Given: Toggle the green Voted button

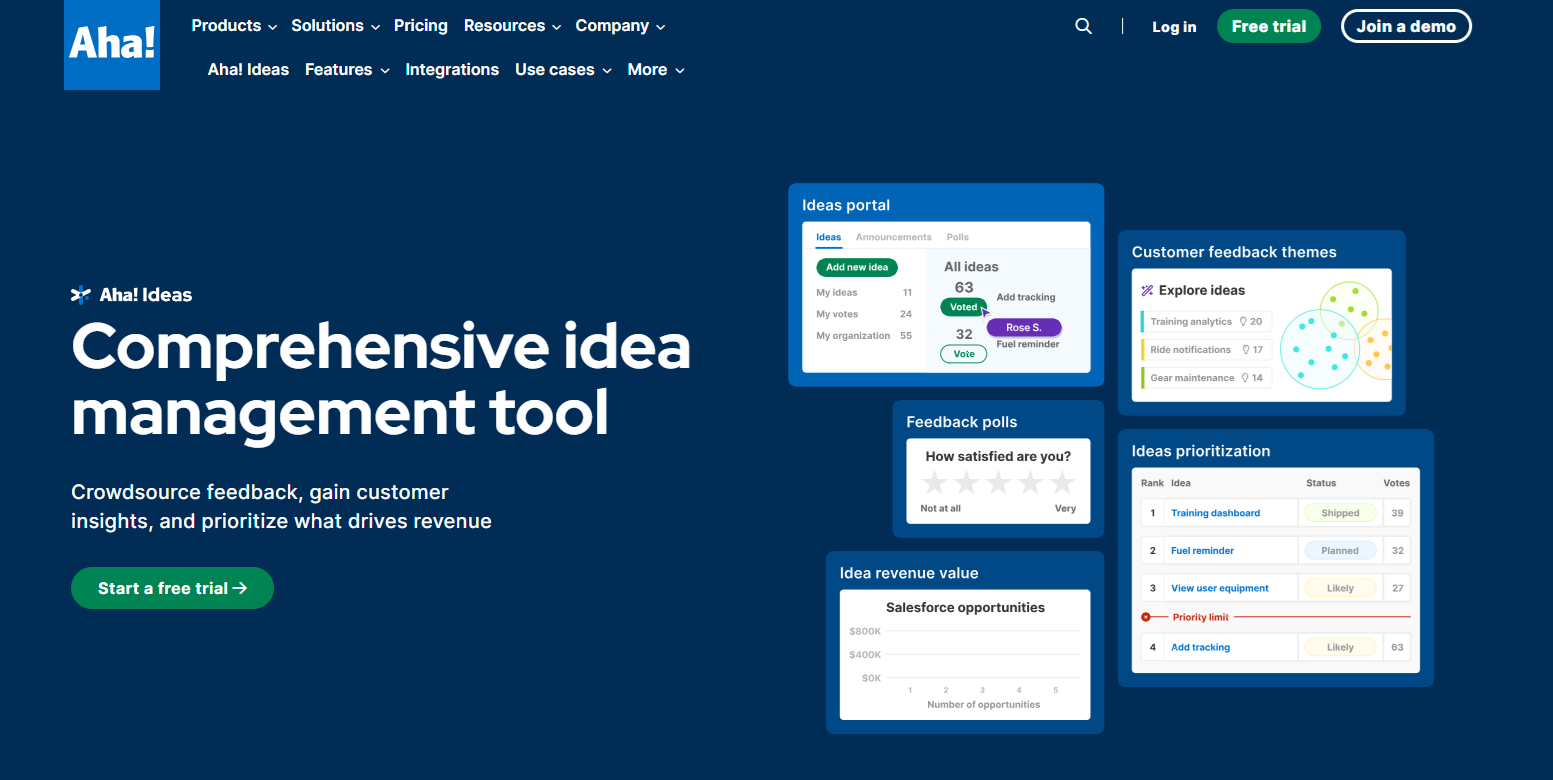Looking at the screenshot, I should click(964, 307).
